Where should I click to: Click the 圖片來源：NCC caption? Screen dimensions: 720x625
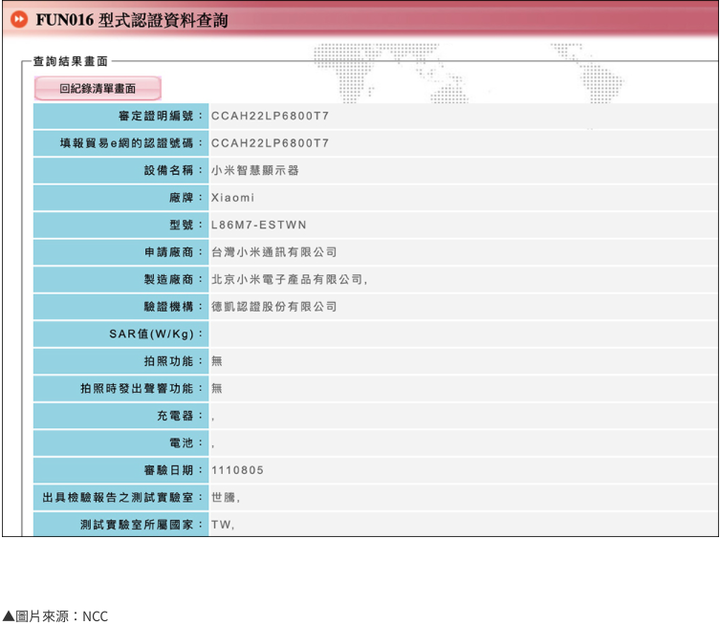55,616
